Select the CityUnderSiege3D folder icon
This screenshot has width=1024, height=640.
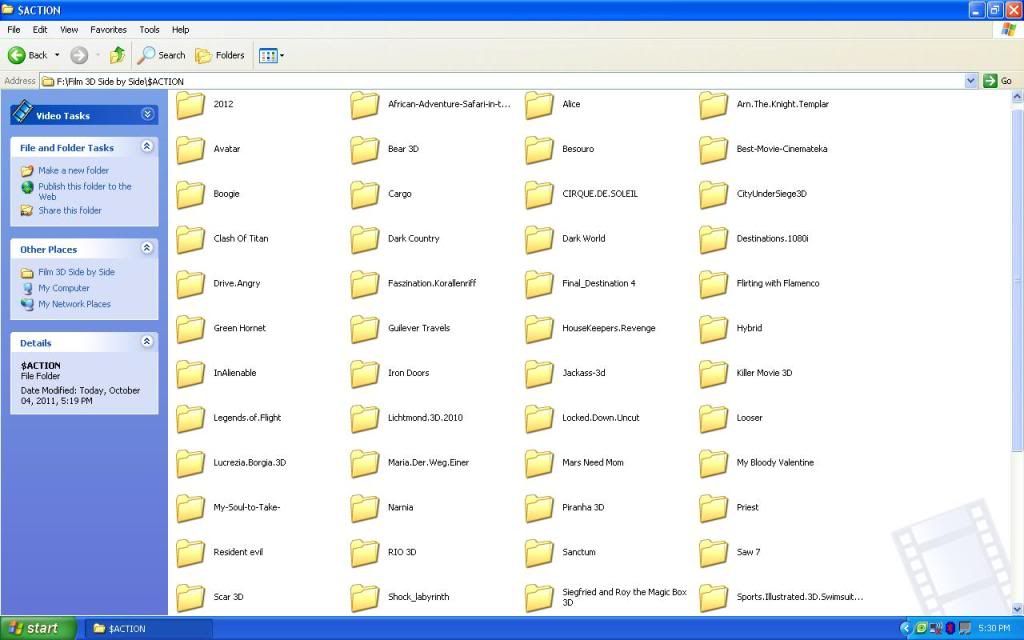tap(713, 195)
